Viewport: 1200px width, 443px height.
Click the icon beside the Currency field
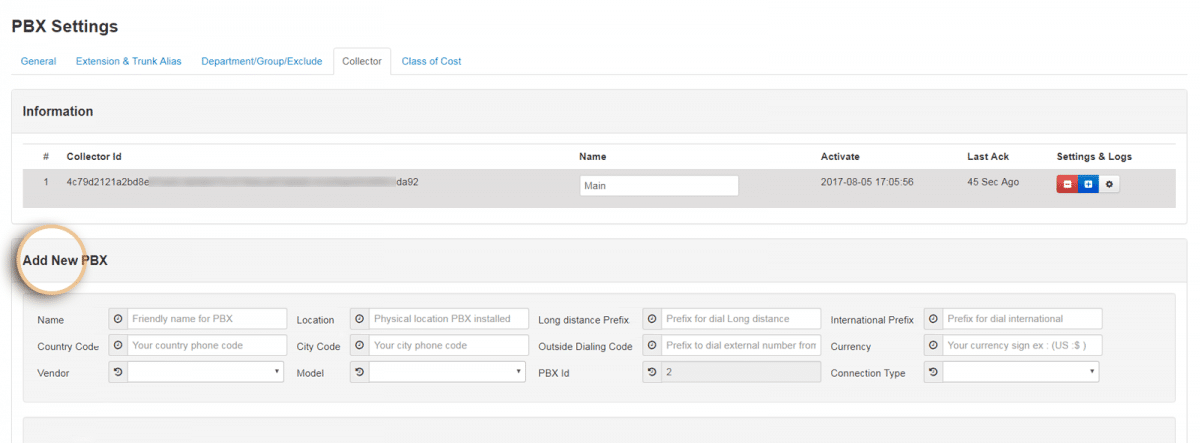coord(933,346)
